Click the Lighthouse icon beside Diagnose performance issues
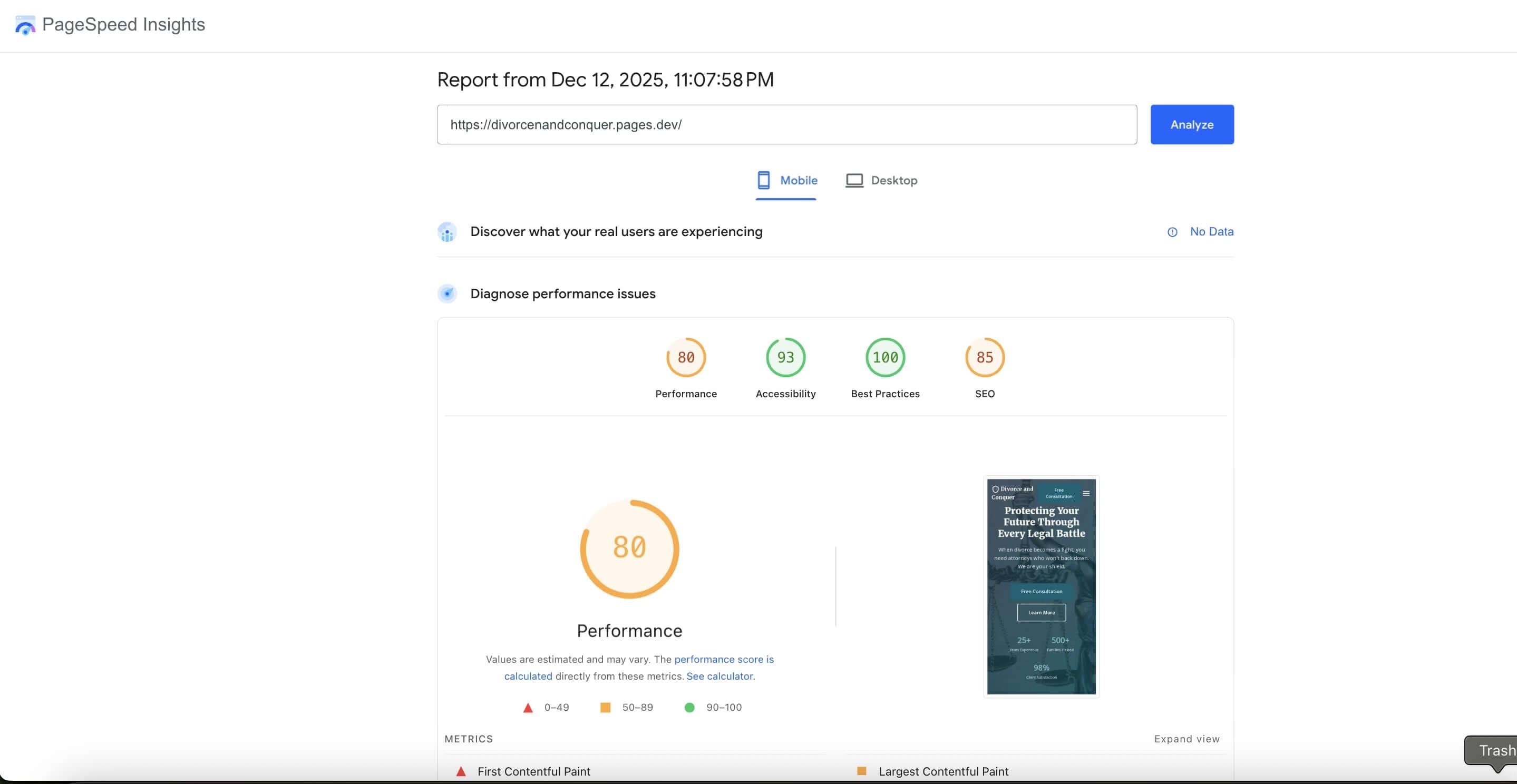Screen dimensions: 1517x784 [x=447, y=293]
